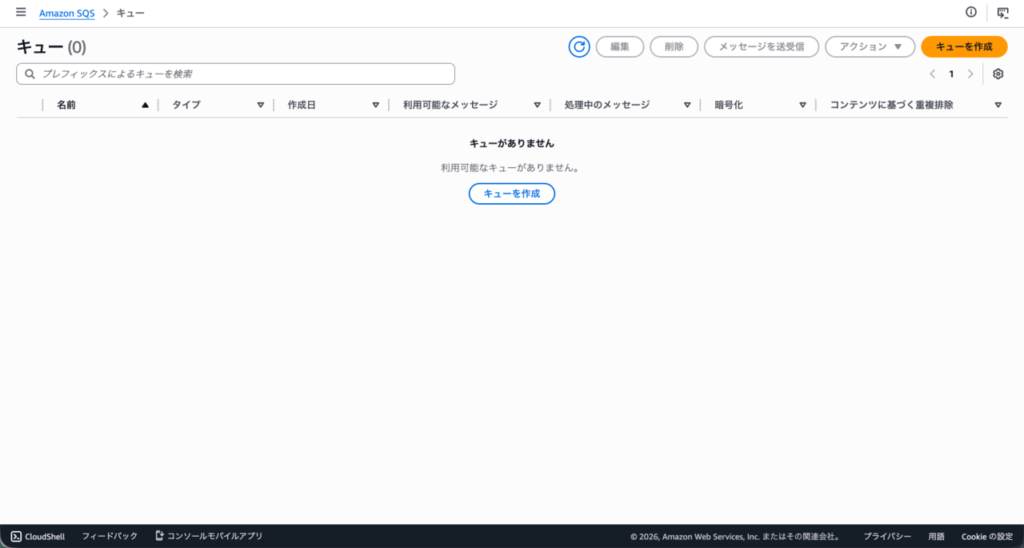Open フィードバック in footer
Screen dimensions: 1024x548
[x=109, y=536]
